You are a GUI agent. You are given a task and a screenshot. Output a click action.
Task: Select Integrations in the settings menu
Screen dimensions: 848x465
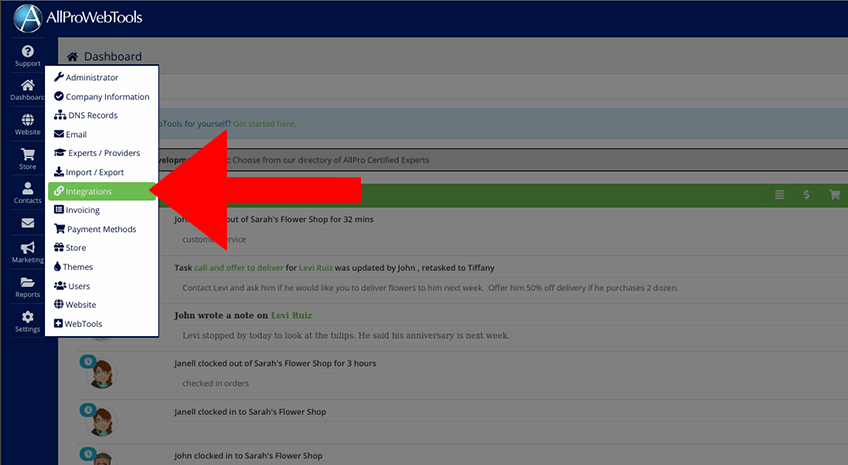[102, 191]
